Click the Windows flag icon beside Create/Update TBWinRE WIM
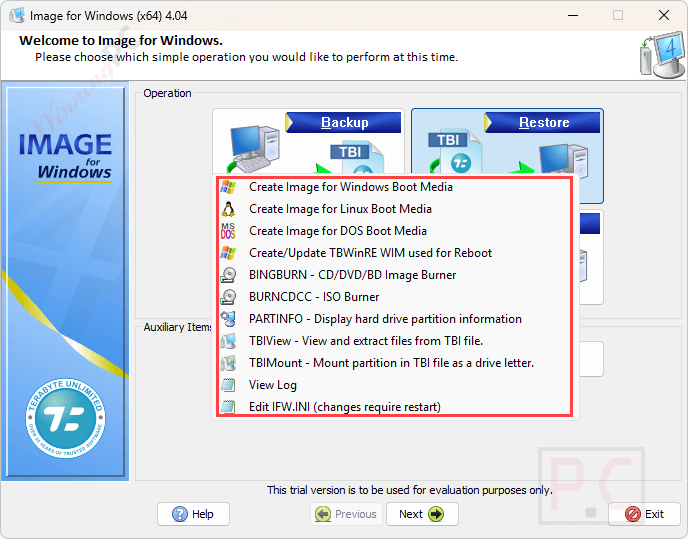Viewport: 688px width, 539px height. (x=228, y=253)
